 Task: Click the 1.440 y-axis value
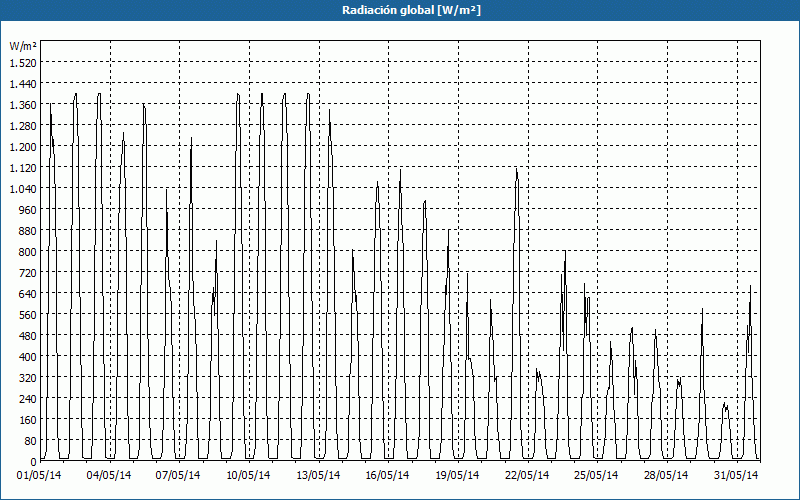[x=23, y=83]
